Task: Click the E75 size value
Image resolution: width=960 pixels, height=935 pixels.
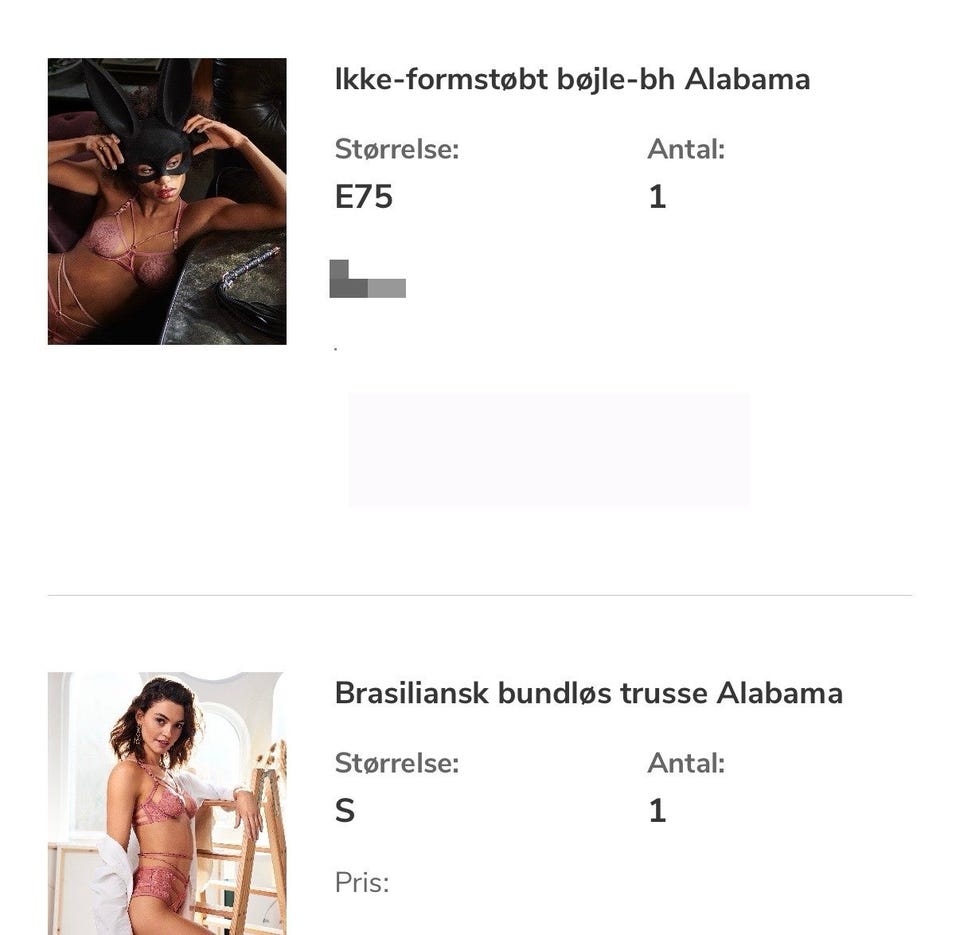Action: (363, 197)
